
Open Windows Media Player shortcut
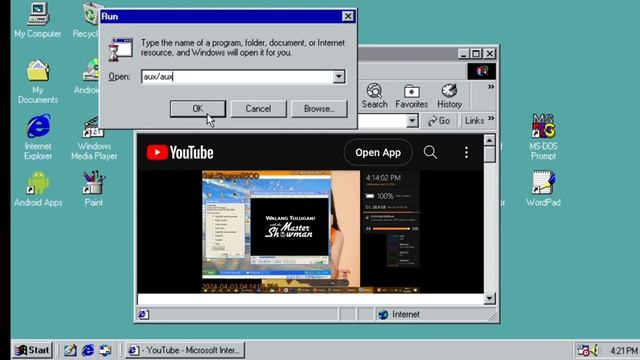(x=94, y=139)
